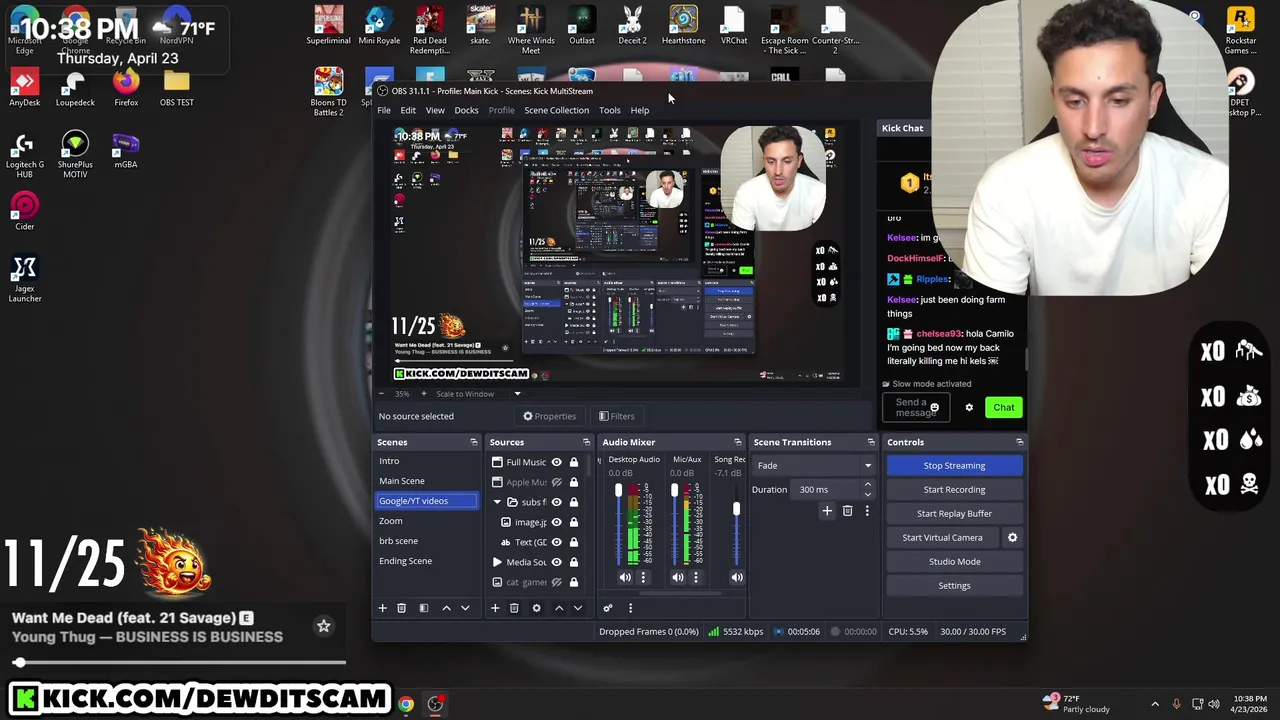1280x720 pixels.
Task: Unlock the Media Source lock
Action: pyautogui.click(x=574, y=562)
